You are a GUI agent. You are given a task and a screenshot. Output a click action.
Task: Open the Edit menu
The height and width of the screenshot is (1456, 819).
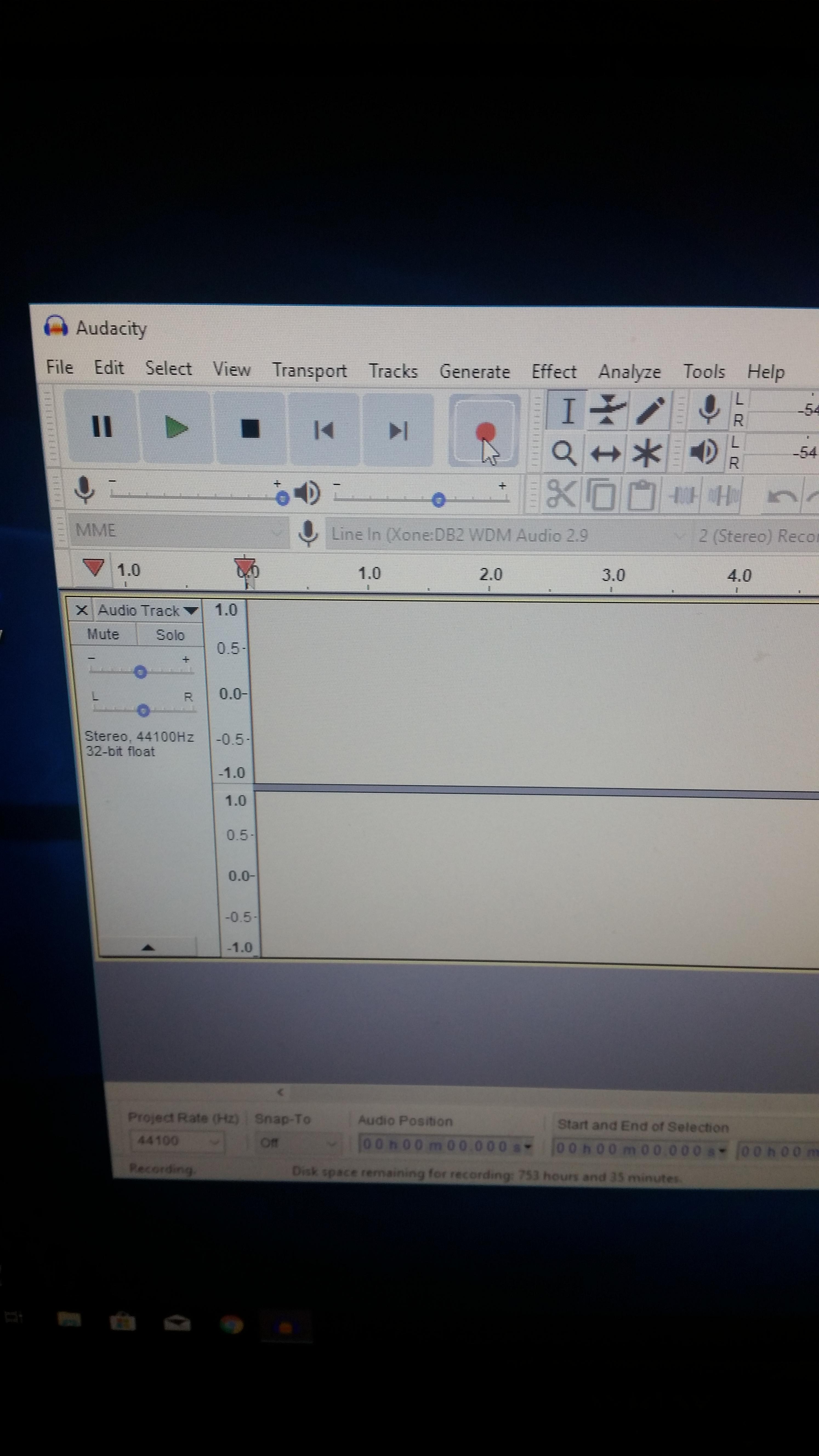click(109, 368)
